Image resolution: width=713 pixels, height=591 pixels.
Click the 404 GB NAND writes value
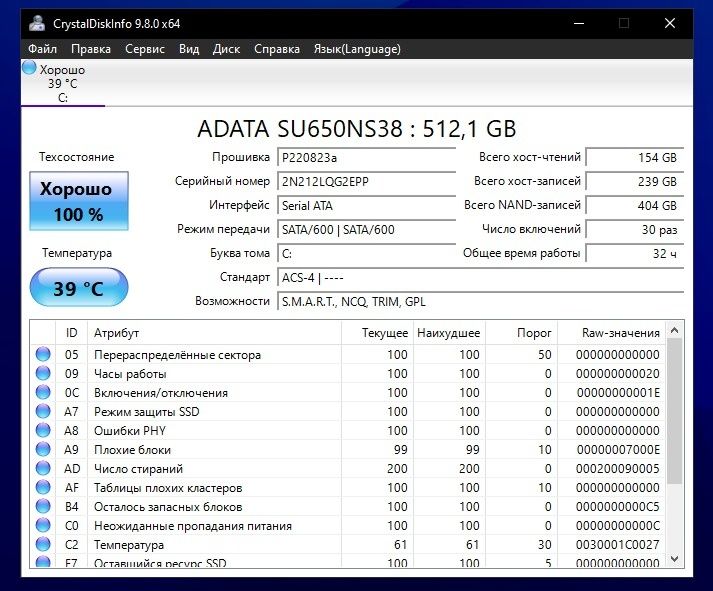point(635,205)
